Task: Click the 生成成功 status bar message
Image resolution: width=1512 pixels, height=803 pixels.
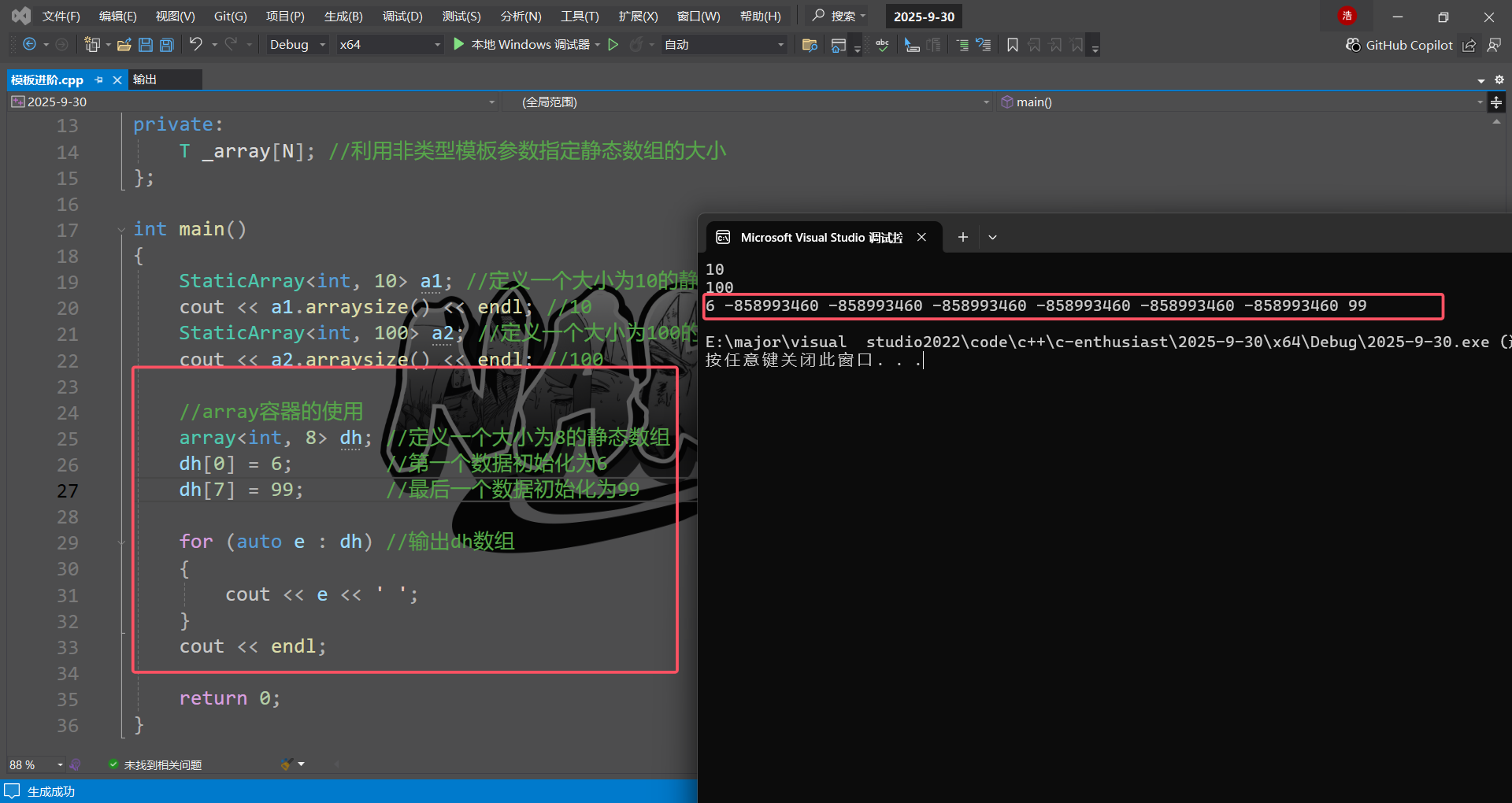Action: tap(51, 791)
